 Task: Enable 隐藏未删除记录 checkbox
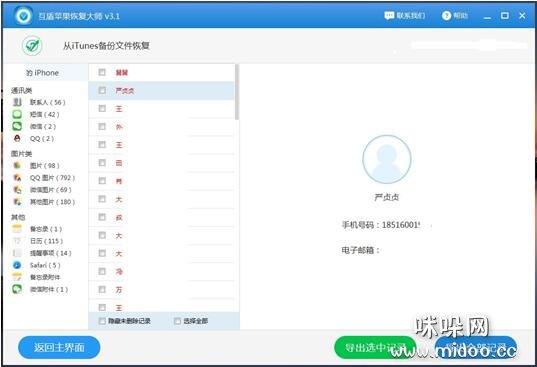point(102,321)
